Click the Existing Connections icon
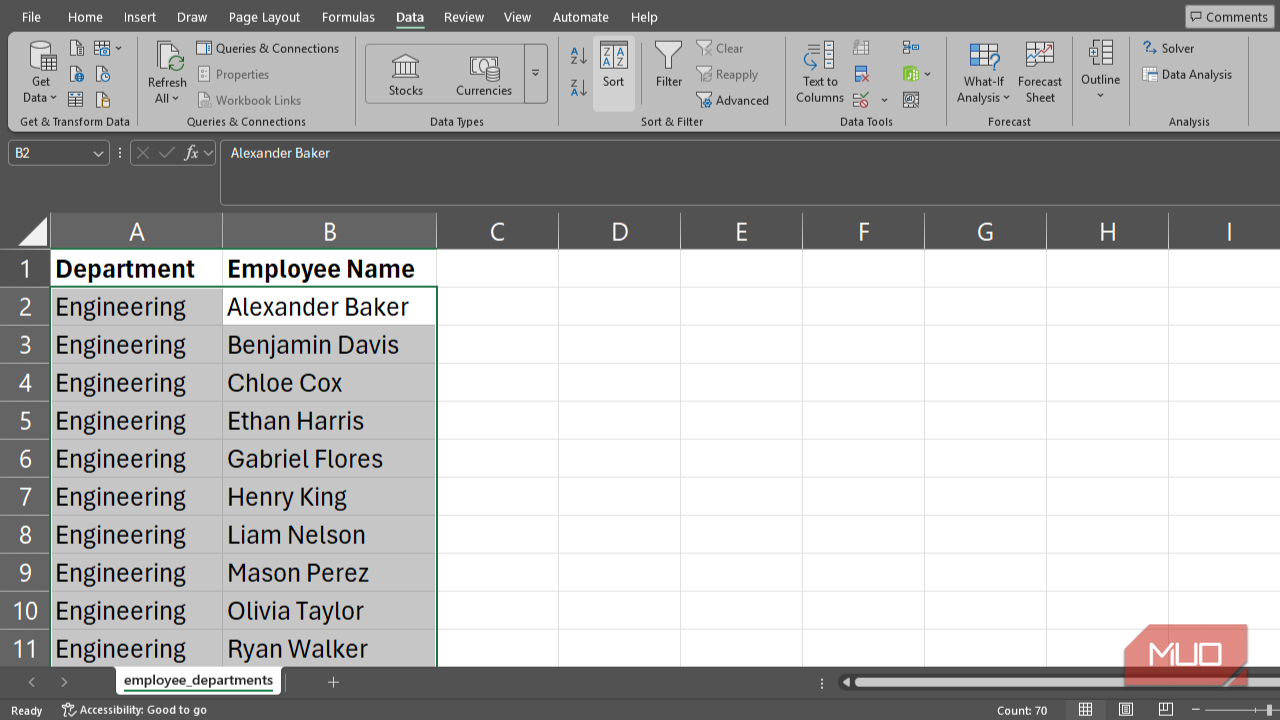This screenshot has width=1280, height=720. (103, 100)
